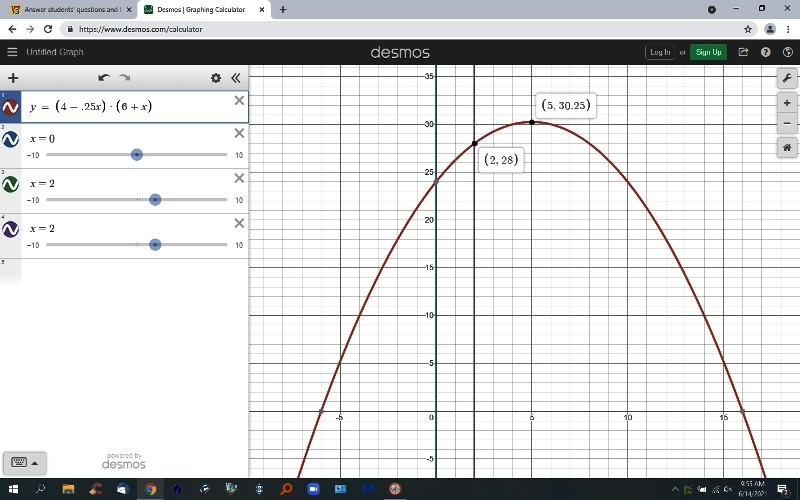Open the Windows Start menu
Screen dimensions: 800x500
click(13, 489)
